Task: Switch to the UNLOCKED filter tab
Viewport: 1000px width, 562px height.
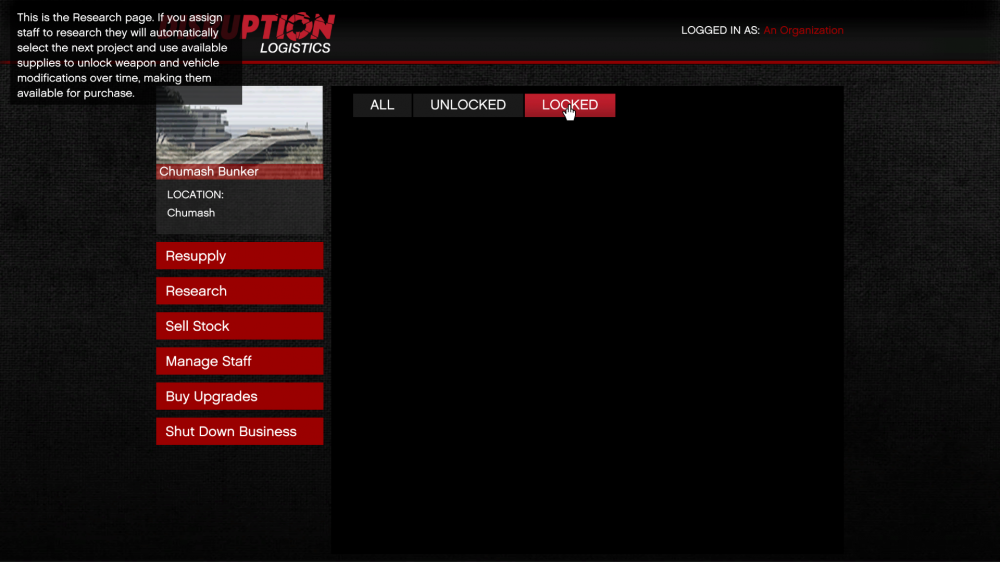Action: [468, 105]
